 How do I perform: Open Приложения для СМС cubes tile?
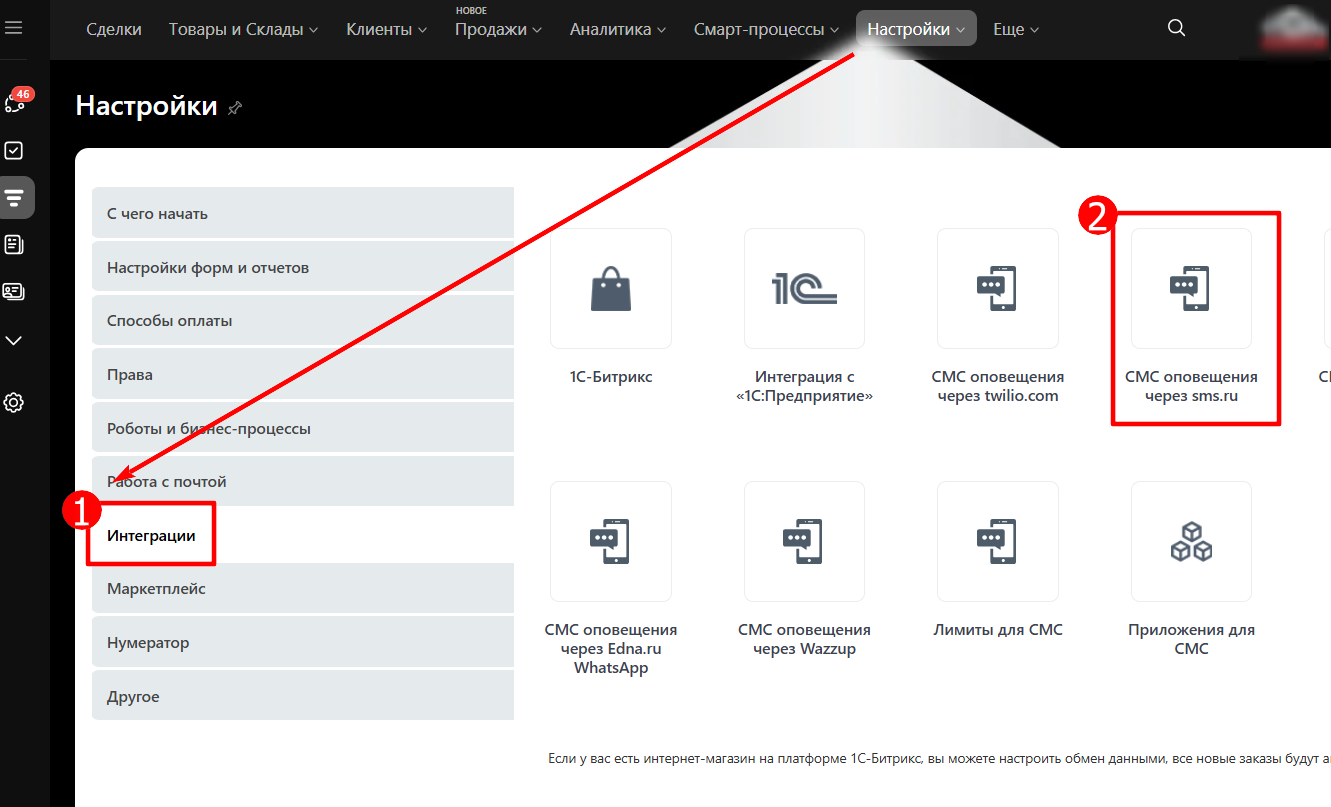pyautogui.click(x=1191, y=541)
